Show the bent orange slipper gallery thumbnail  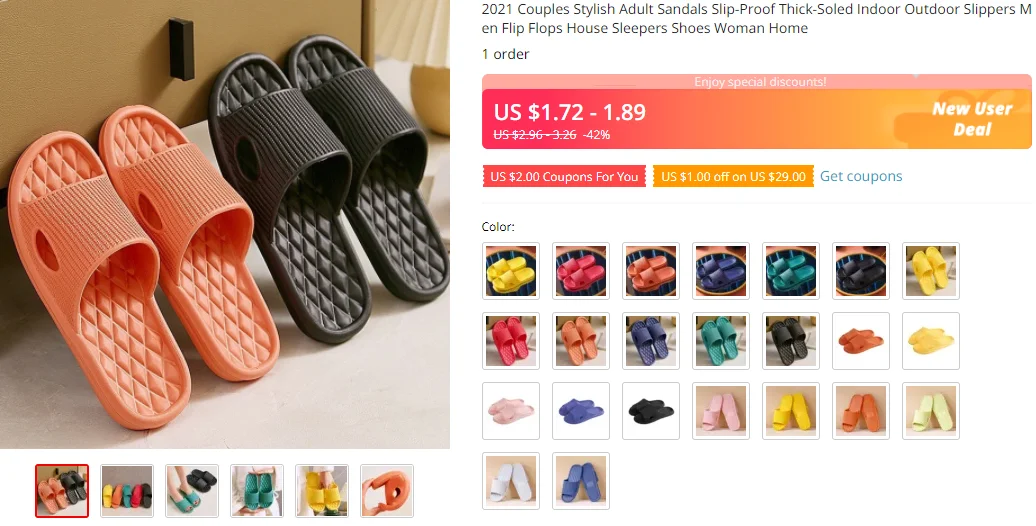pyautogui.click(x=387, y=491)
